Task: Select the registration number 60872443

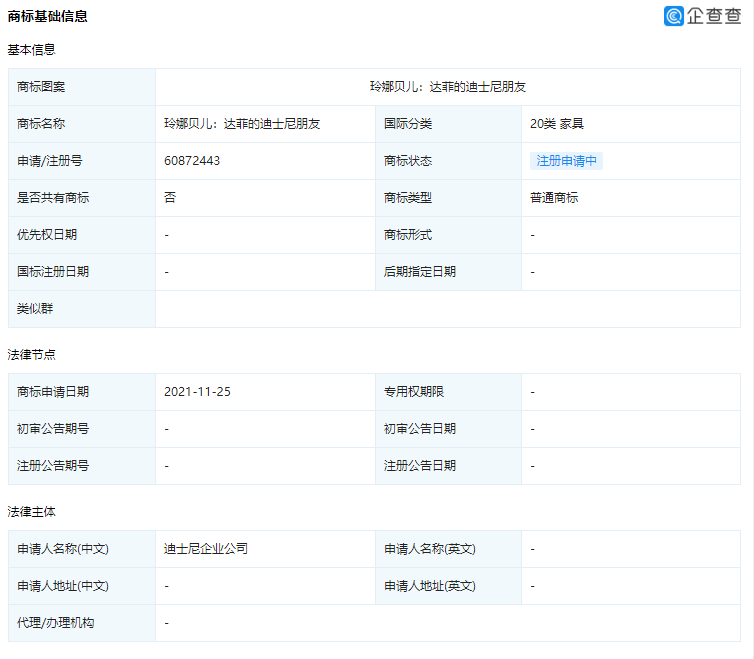Action: 192,161
